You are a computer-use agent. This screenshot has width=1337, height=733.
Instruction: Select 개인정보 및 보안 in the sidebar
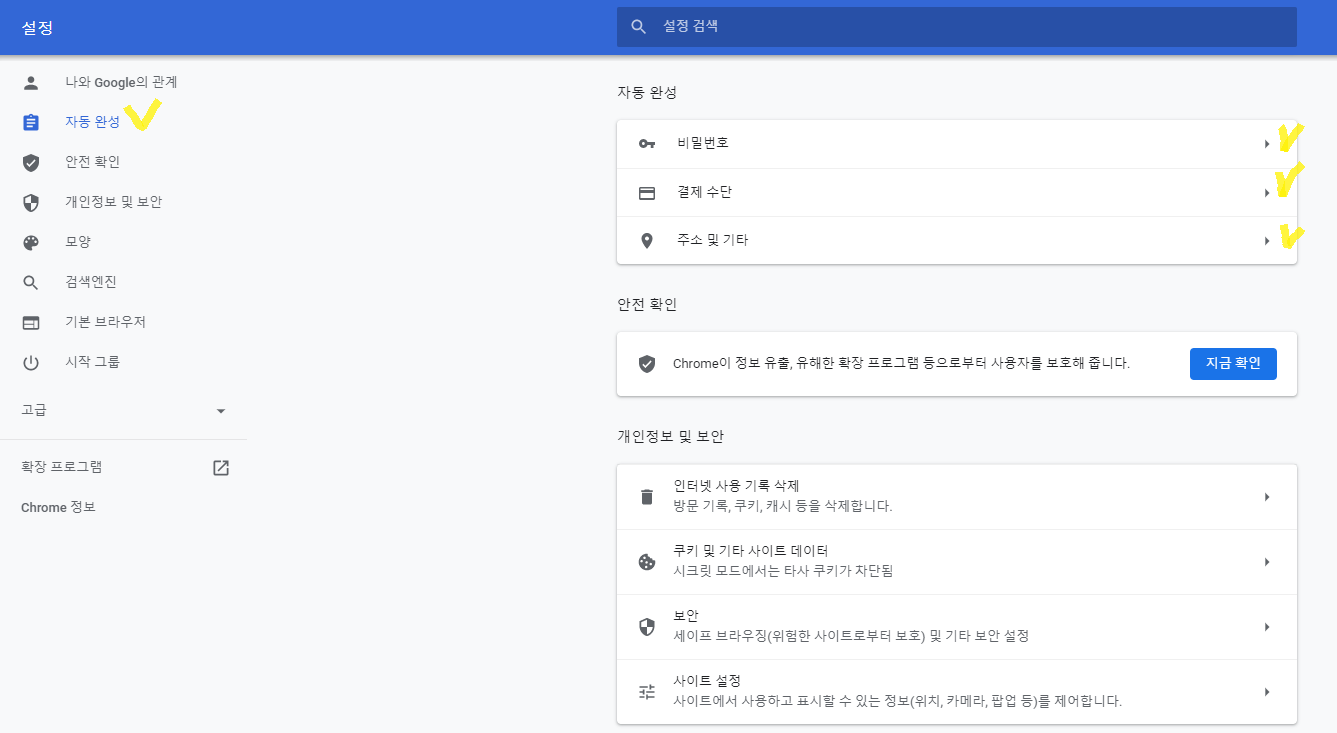[x=113, y=202]
